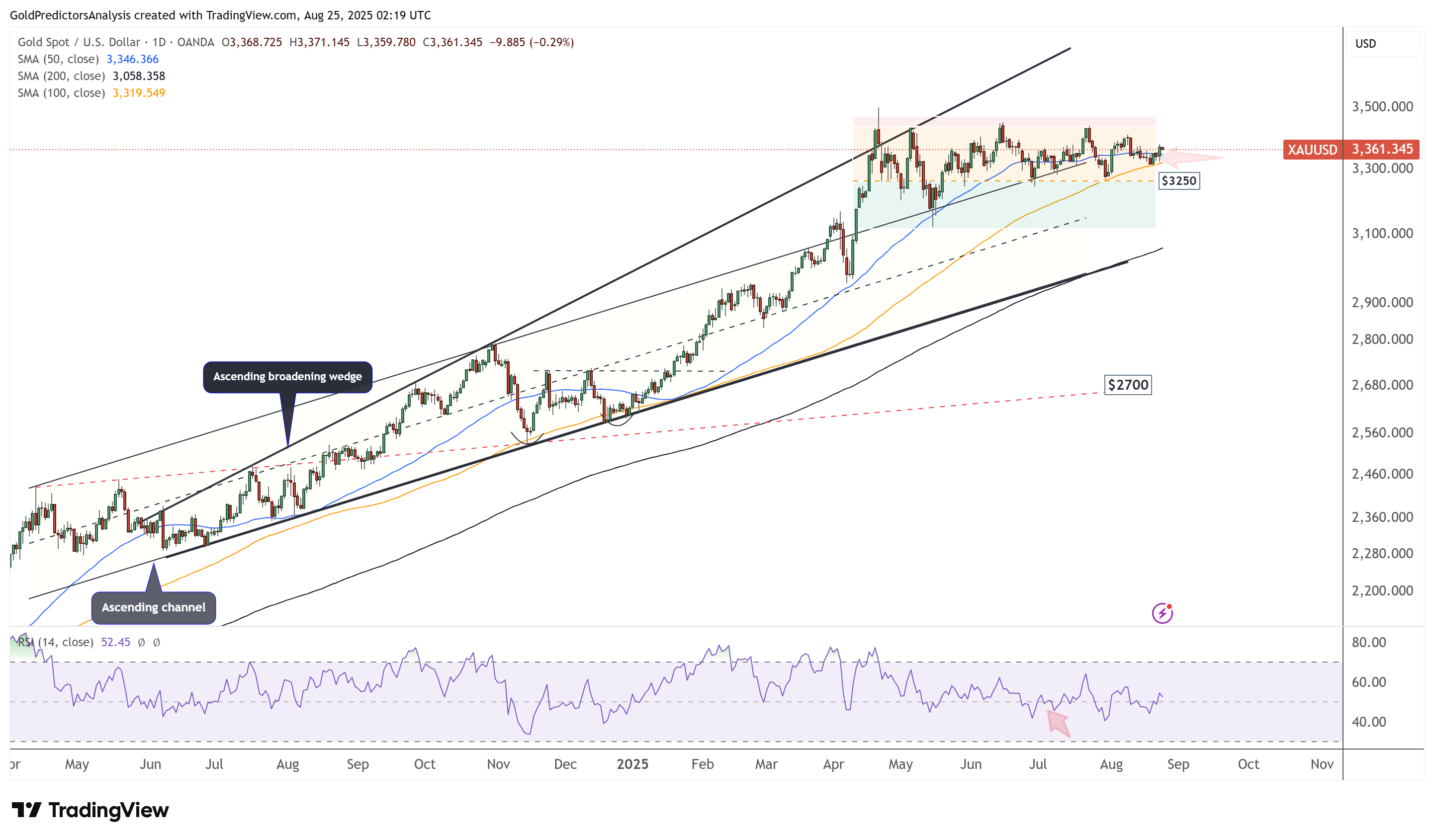Click the TradingView logo at bottom left
This screenshot has height=840, width=1434.
90,810
